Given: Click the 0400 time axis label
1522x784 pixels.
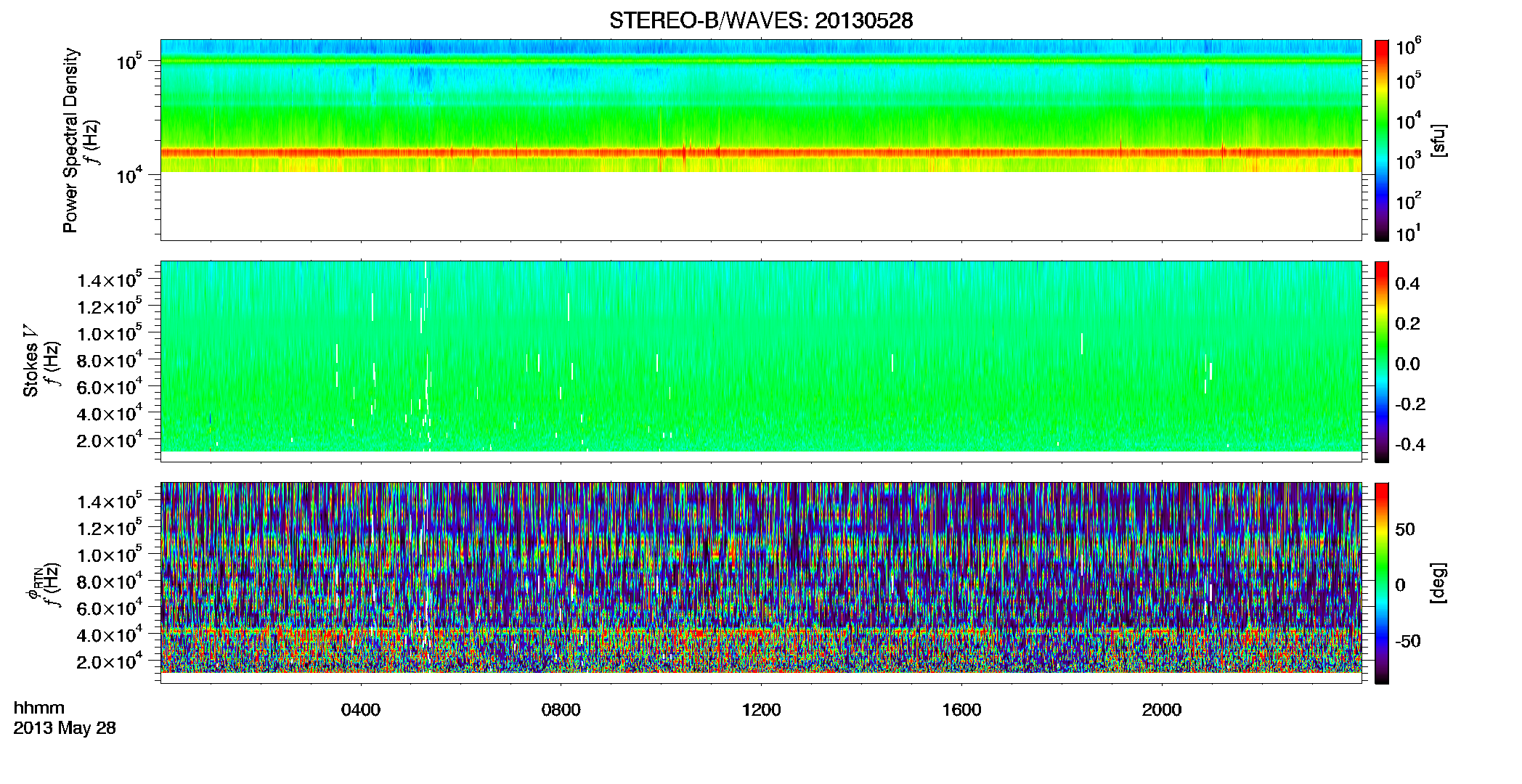Looking at the screenshot, I should pyautogui.click(x=361, y=710).
